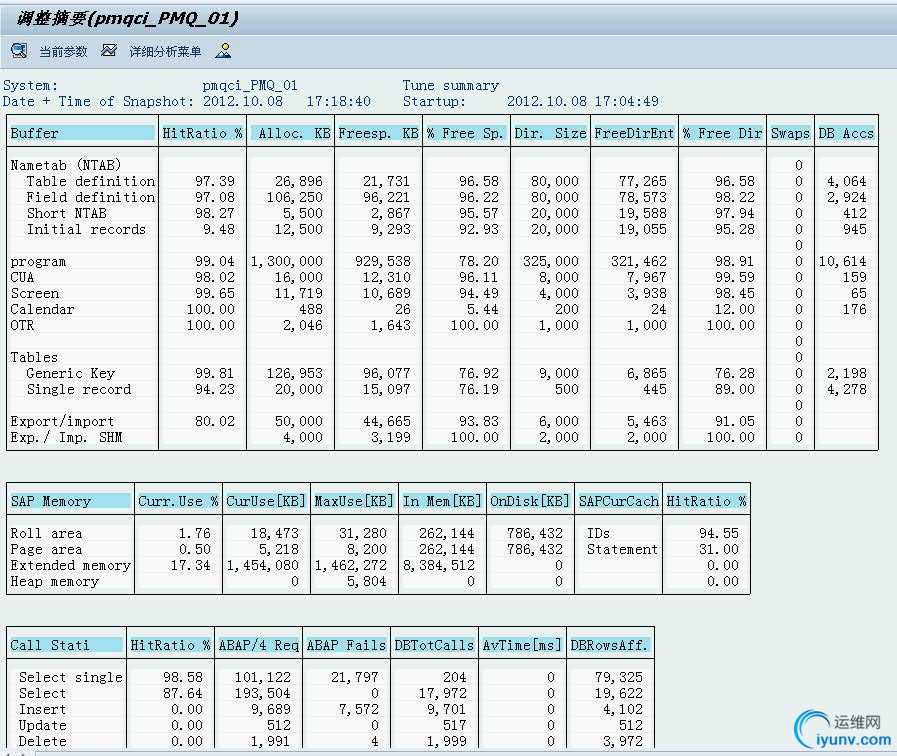This screenshot has width=897, height=756.
Task: Select the Single record row
Action: [x=442, y=389]
